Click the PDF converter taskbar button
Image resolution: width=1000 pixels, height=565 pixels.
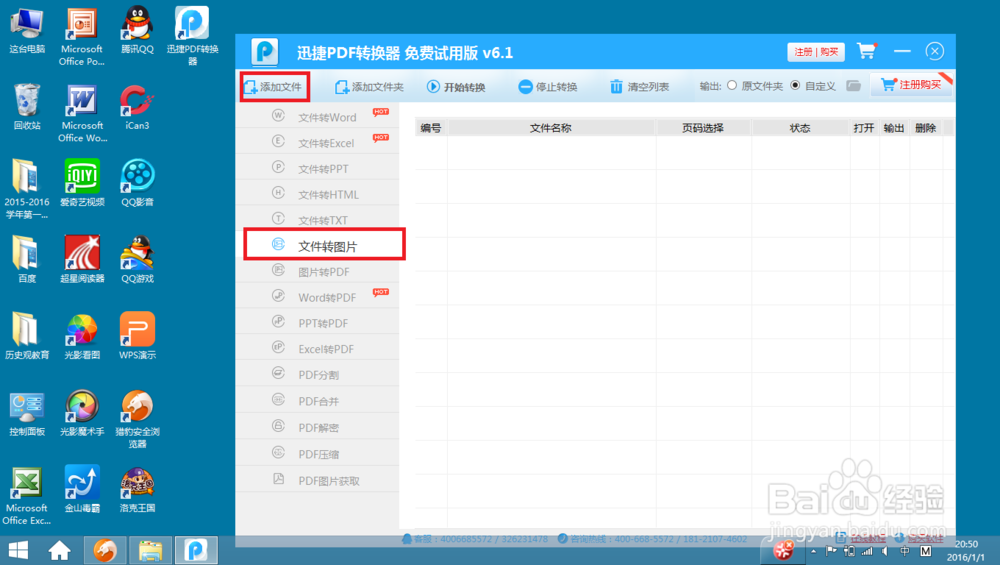pyautogui.click(x=196, y=550)
